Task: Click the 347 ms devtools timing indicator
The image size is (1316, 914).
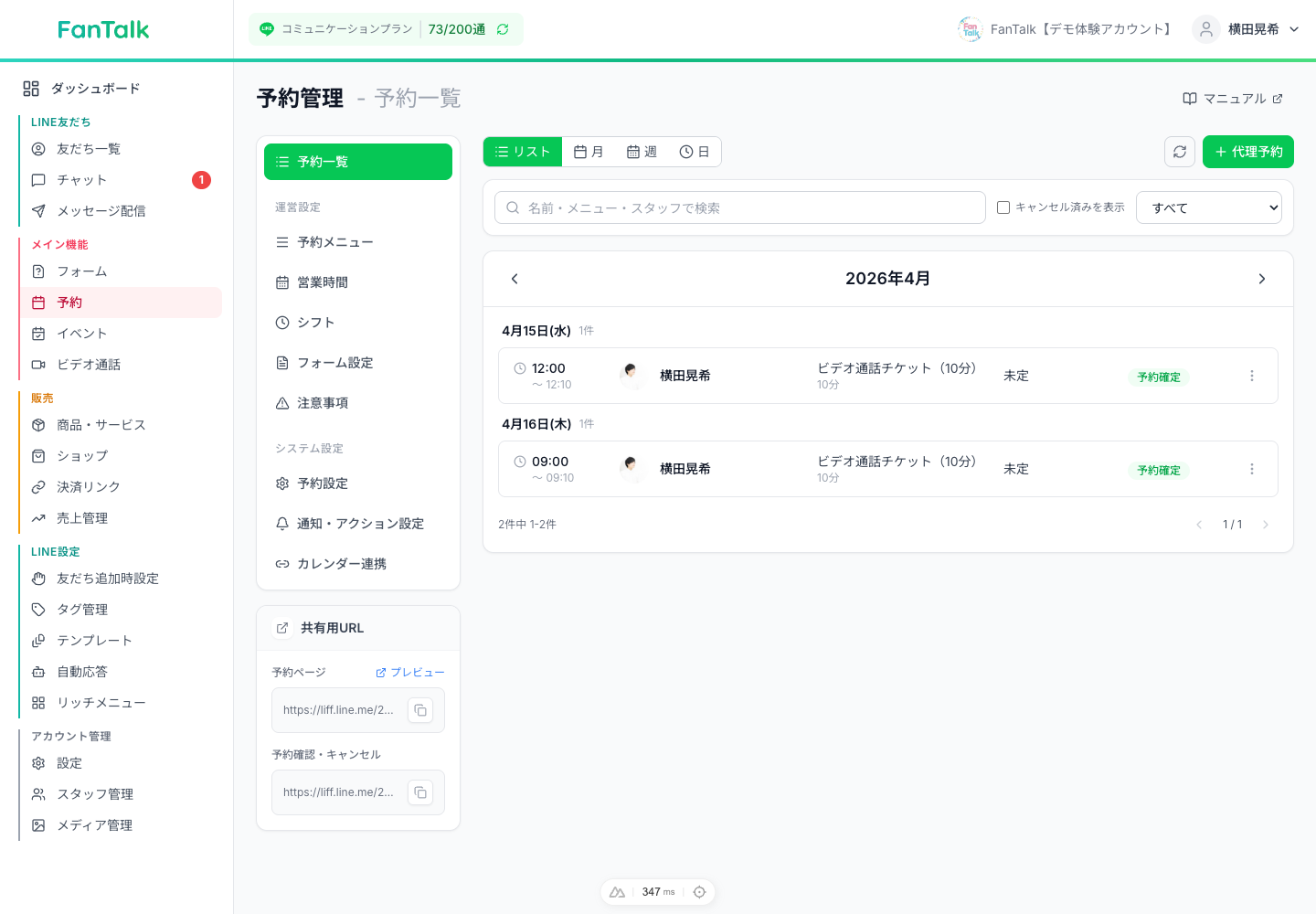Action: [658, 892]
